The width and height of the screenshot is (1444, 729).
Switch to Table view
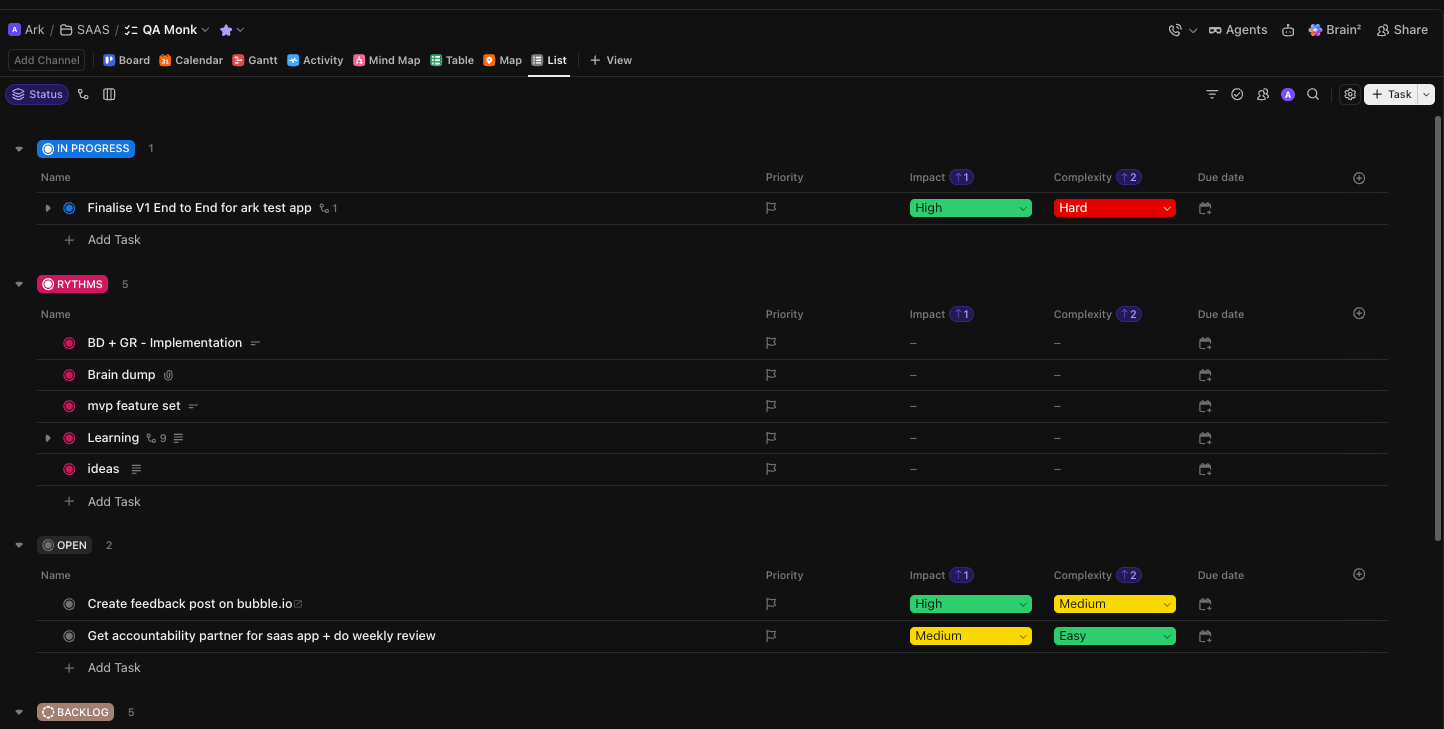pyautogui.click(x=452, y=60)
